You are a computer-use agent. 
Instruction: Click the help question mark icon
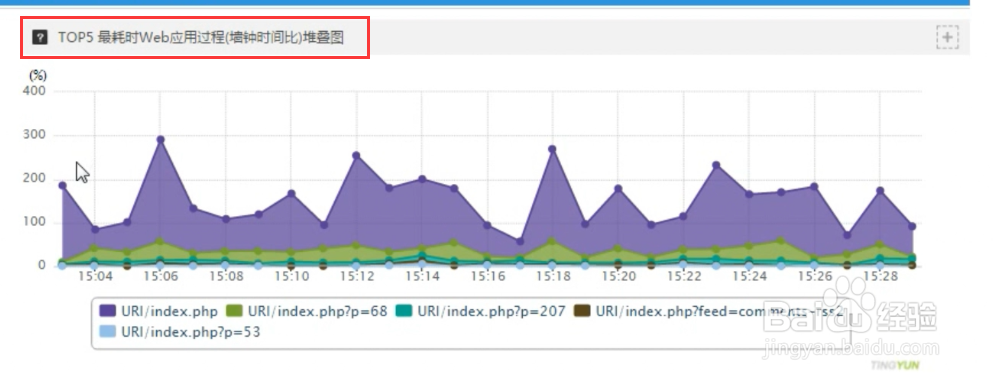(41, 37)
